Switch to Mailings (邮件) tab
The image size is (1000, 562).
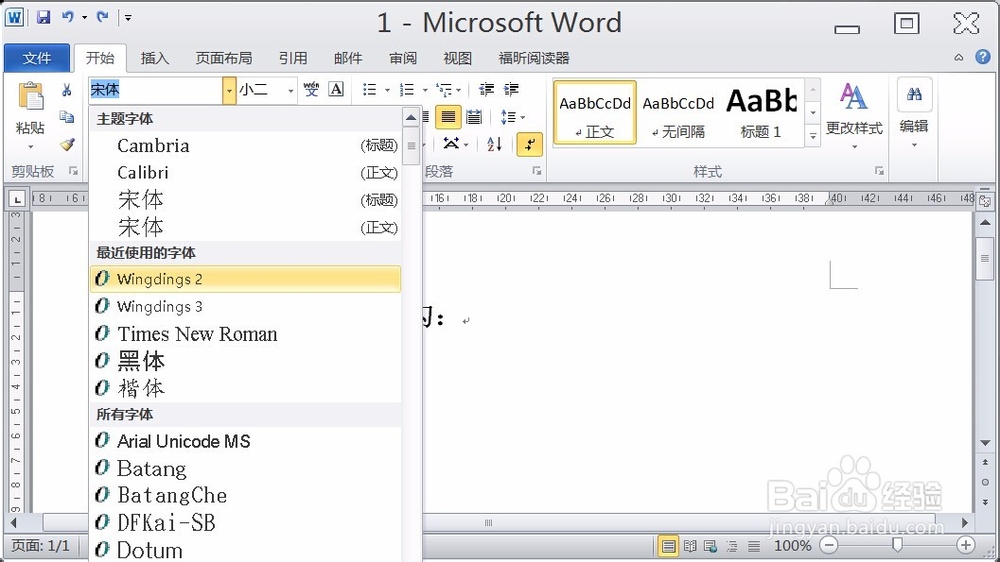pyautogui.click(x=348, y=58)
